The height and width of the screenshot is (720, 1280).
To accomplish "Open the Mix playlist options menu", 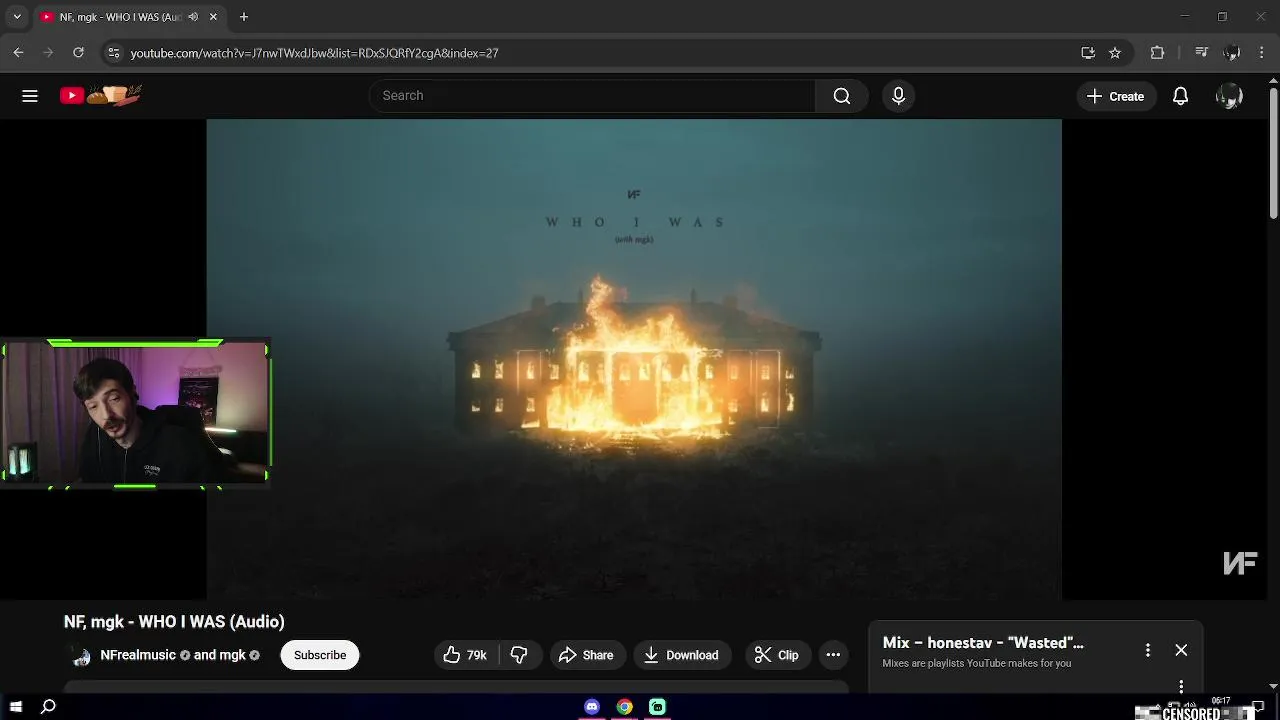I will tap(1148, 650).
